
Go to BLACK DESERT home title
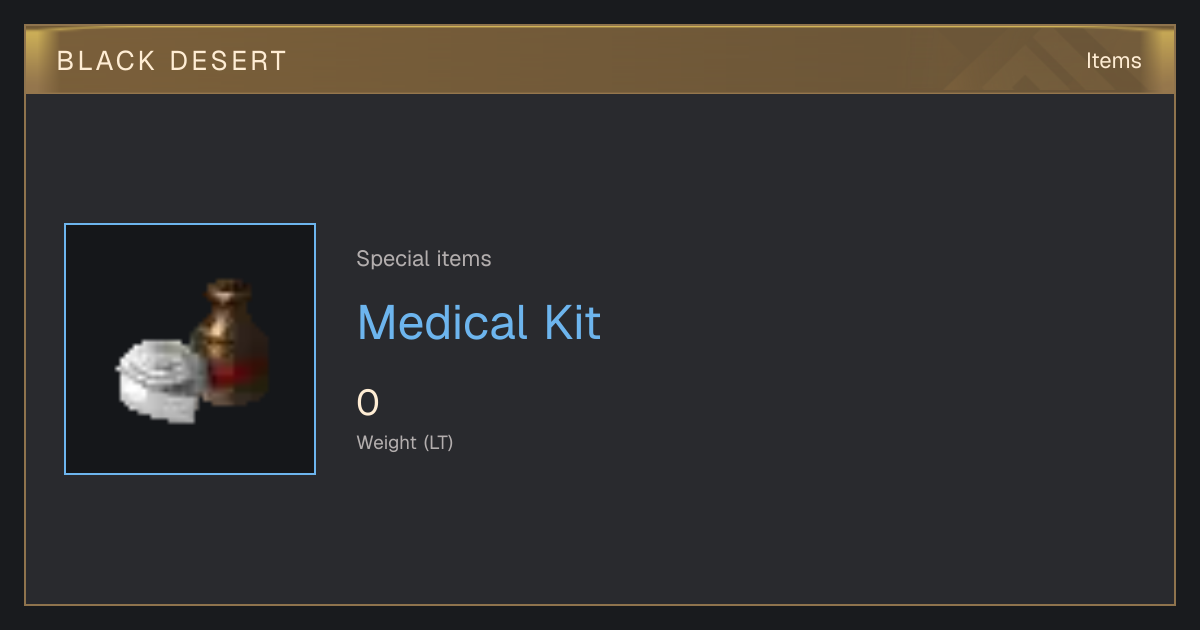pos(171,61)
